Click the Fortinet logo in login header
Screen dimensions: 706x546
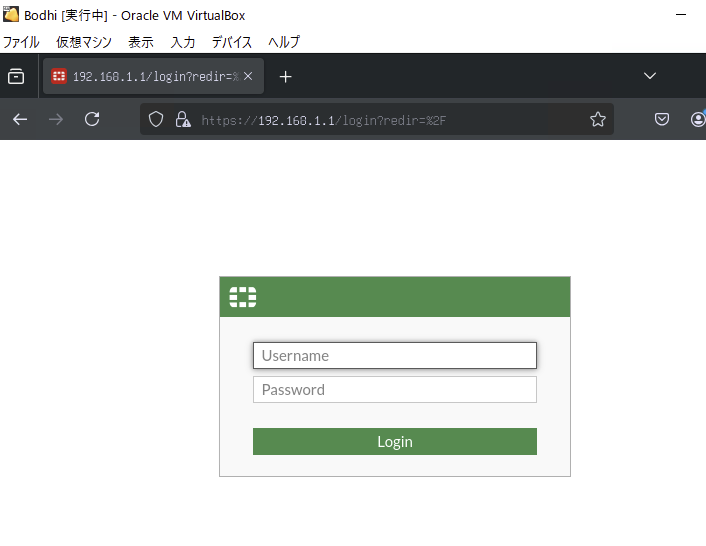[243, 297]
